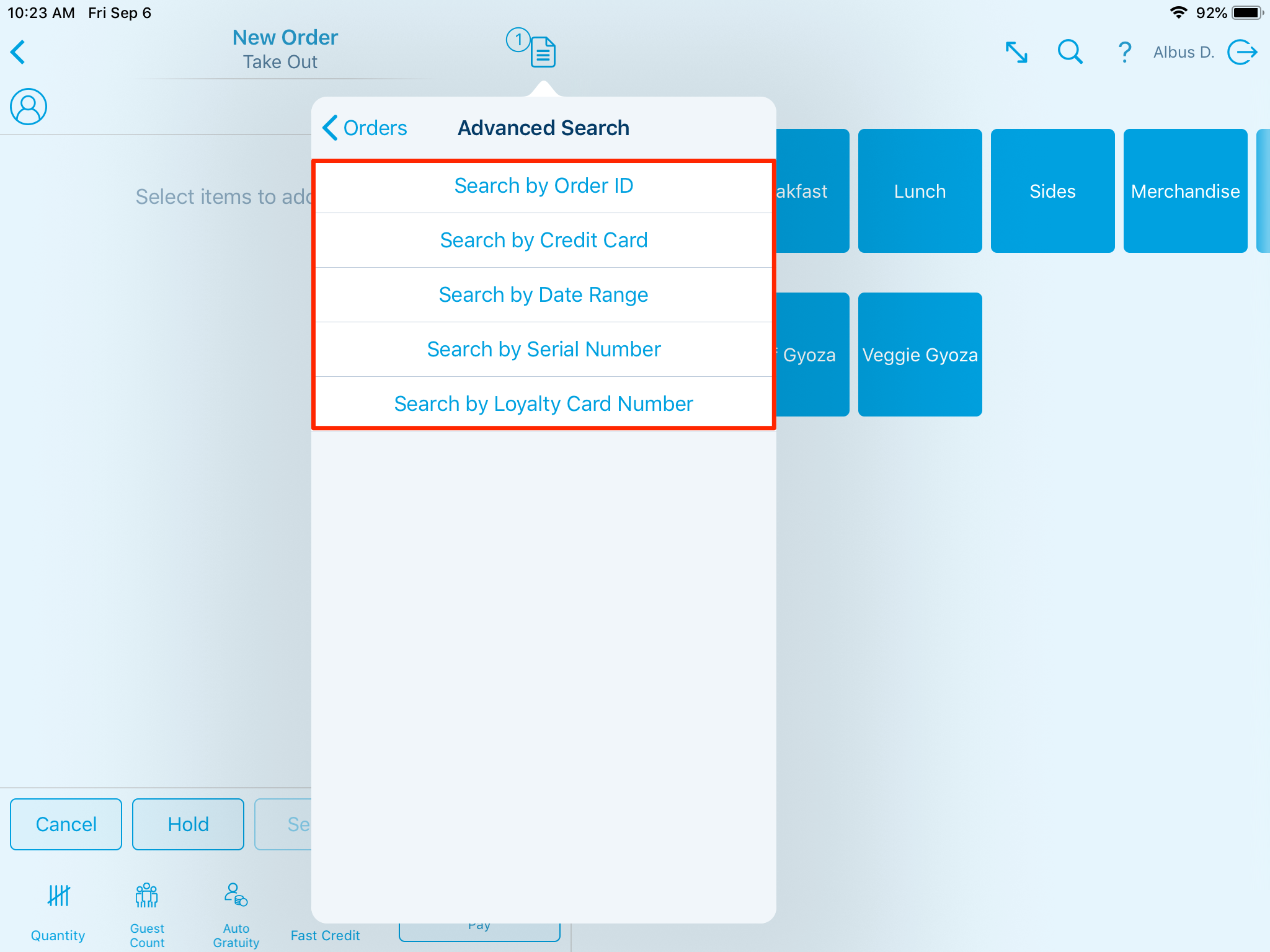
Task: Open help question mark icon
Action: point(1124,52)
